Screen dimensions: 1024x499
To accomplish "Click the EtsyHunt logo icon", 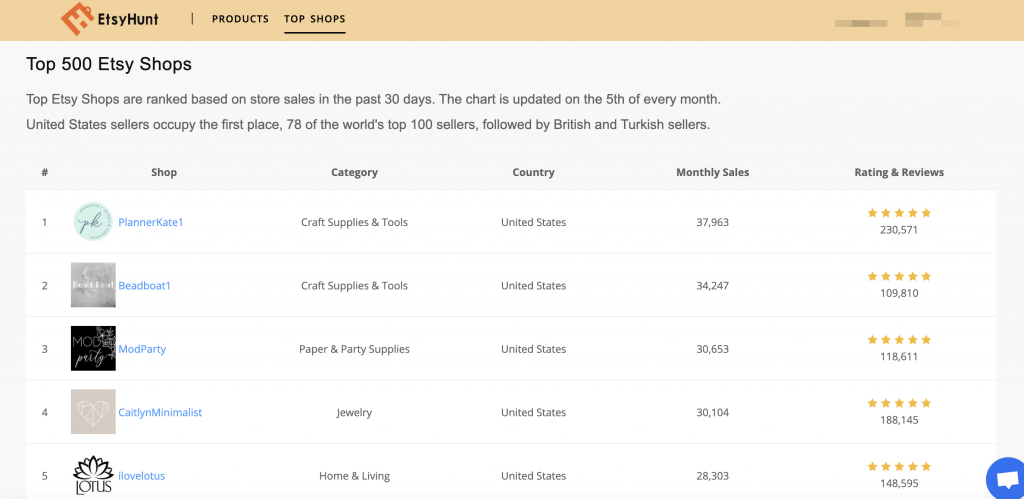I will [x=77, y=19].
